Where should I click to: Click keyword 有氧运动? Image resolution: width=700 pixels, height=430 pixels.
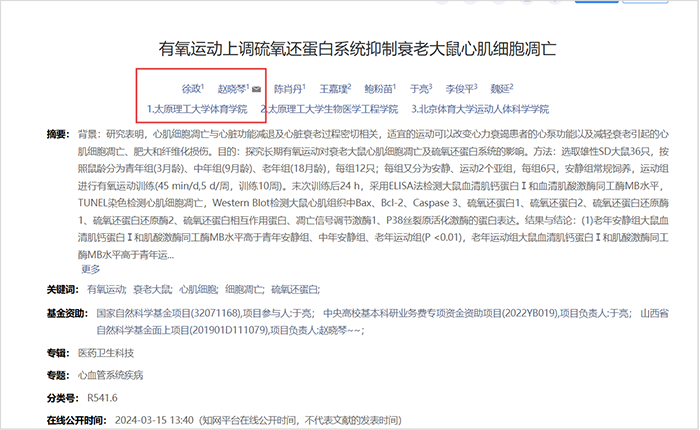tap(106, 289)
